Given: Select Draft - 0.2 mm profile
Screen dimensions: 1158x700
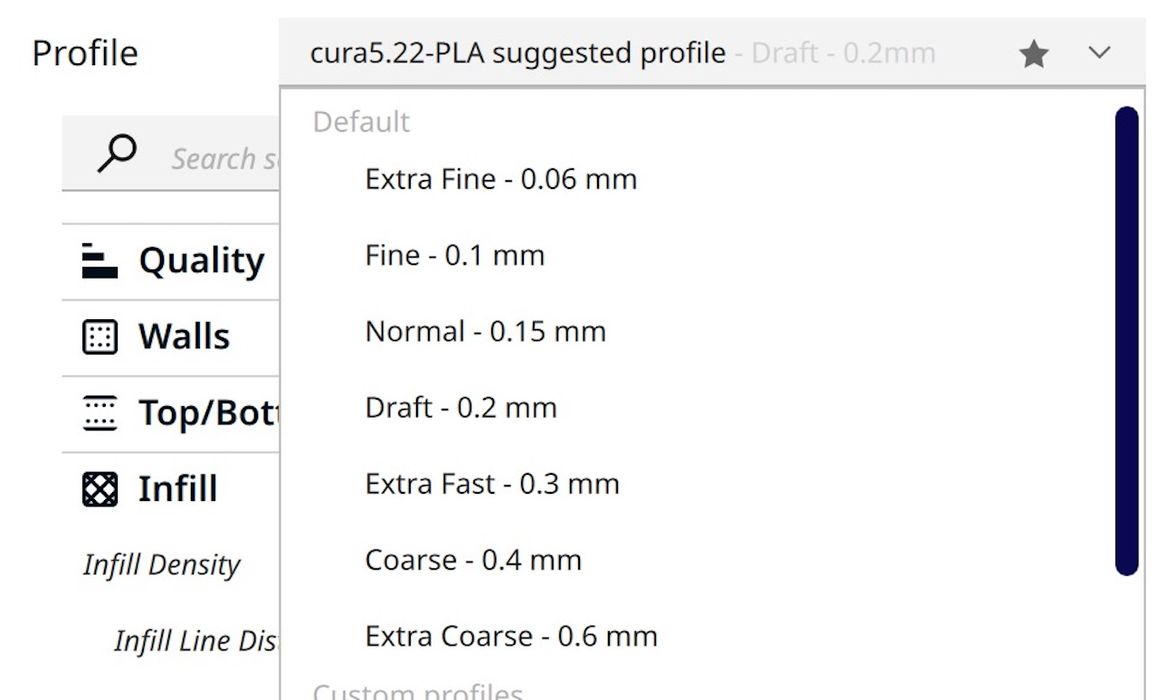Looking at the screenshot, I should point(460,408).
